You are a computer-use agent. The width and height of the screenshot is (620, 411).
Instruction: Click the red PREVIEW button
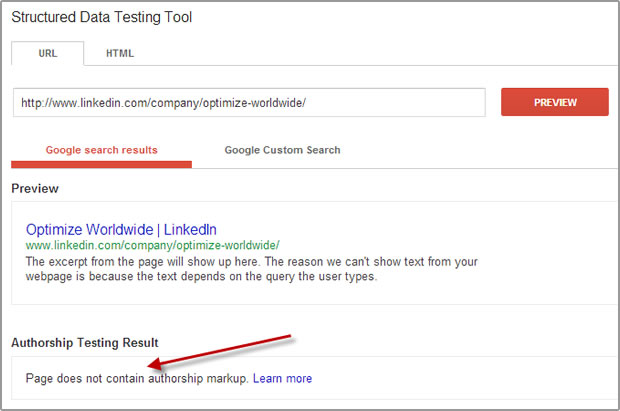pyautogui.click(x=555, y=102)
